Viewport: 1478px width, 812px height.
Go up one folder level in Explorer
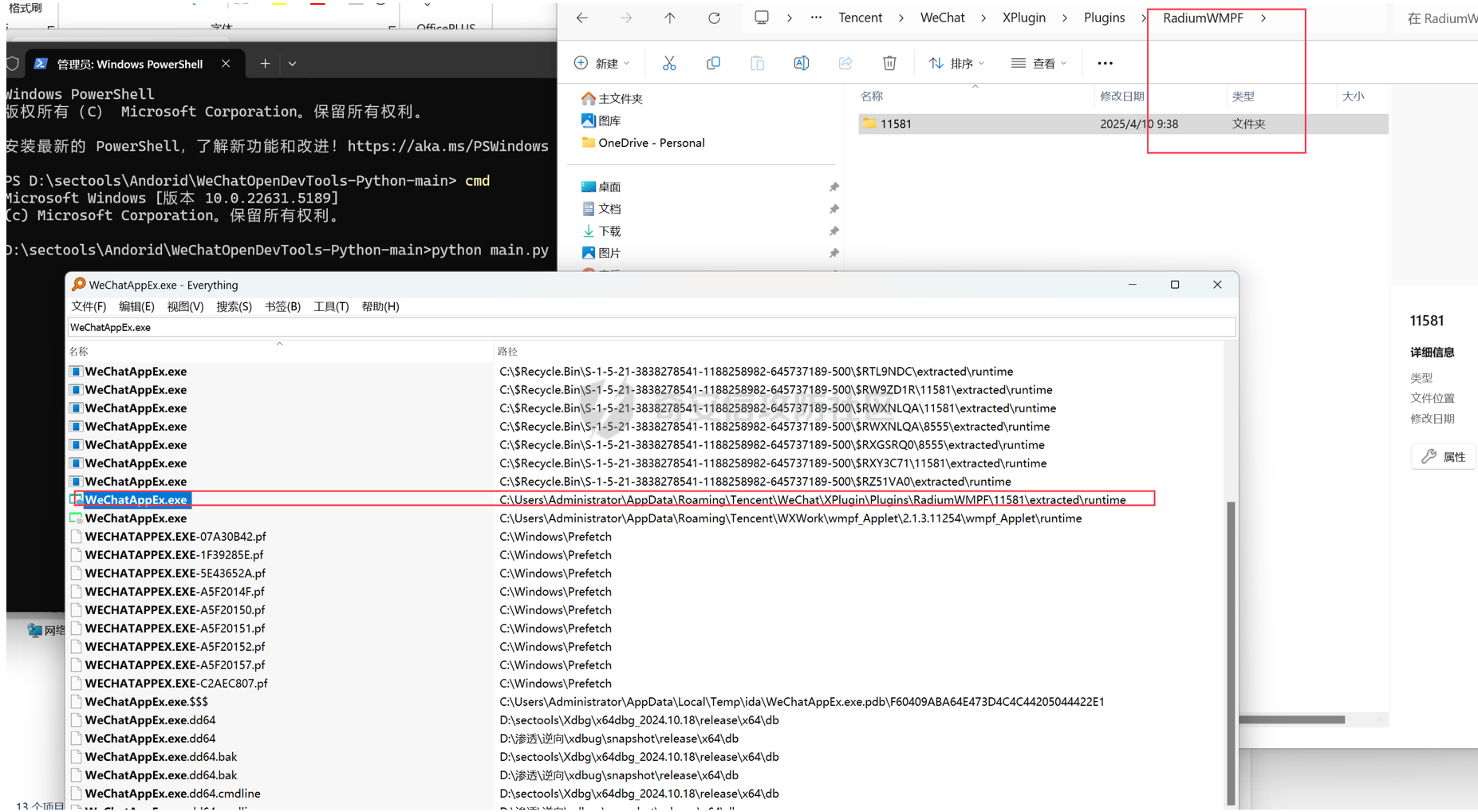pos(670,18)
